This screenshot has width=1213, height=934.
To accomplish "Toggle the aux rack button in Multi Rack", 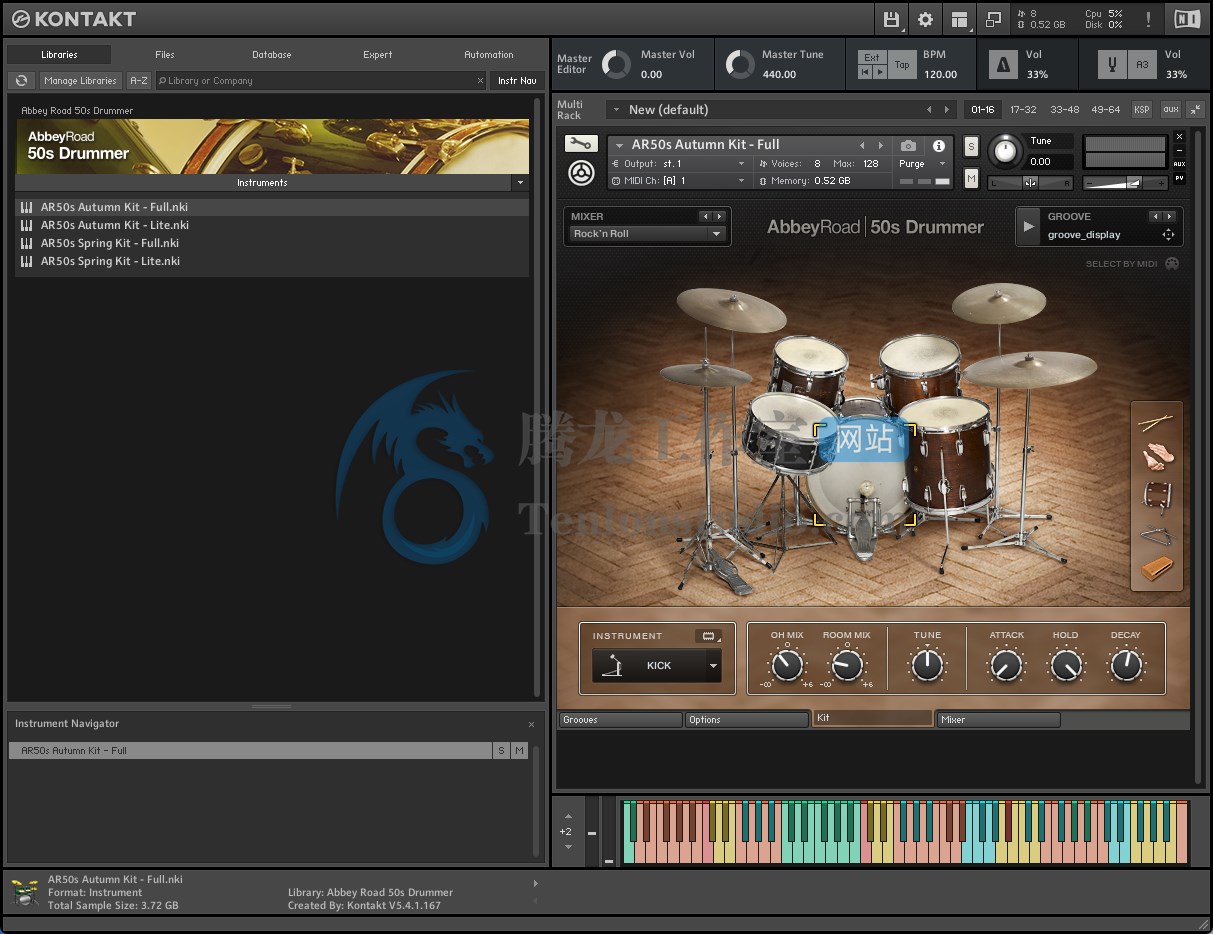I will coord(1170,110).
